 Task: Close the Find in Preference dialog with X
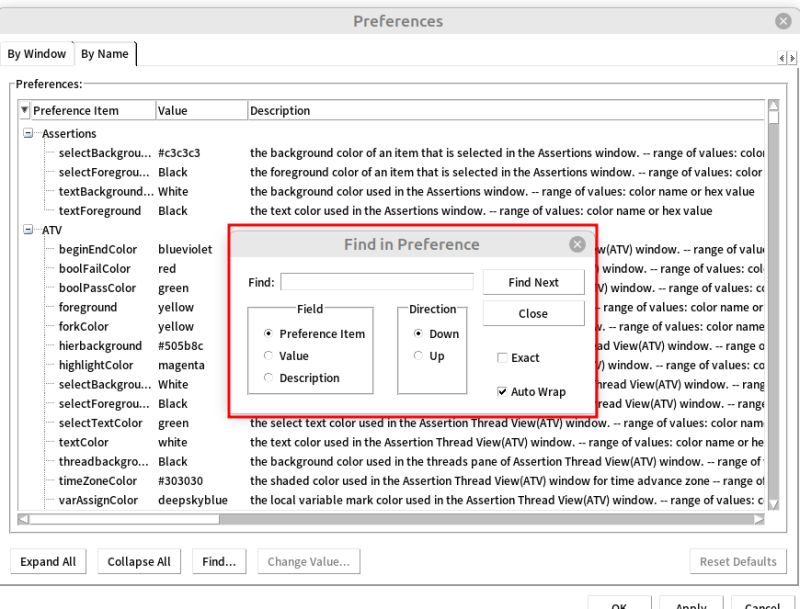point(577,244)
